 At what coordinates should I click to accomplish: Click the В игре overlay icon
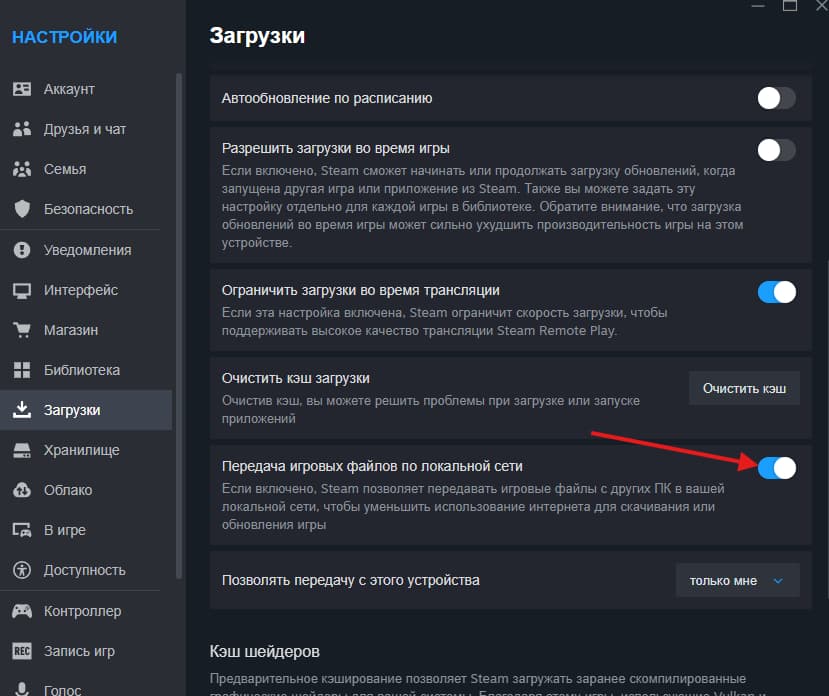[x=22, y=530]
